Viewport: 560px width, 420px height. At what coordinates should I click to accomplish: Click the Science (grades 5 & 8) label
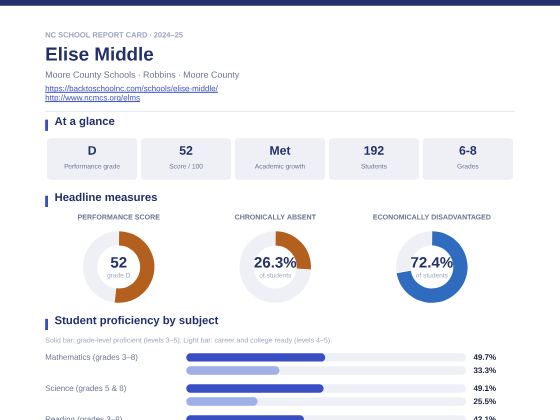[x=86, y=388]
